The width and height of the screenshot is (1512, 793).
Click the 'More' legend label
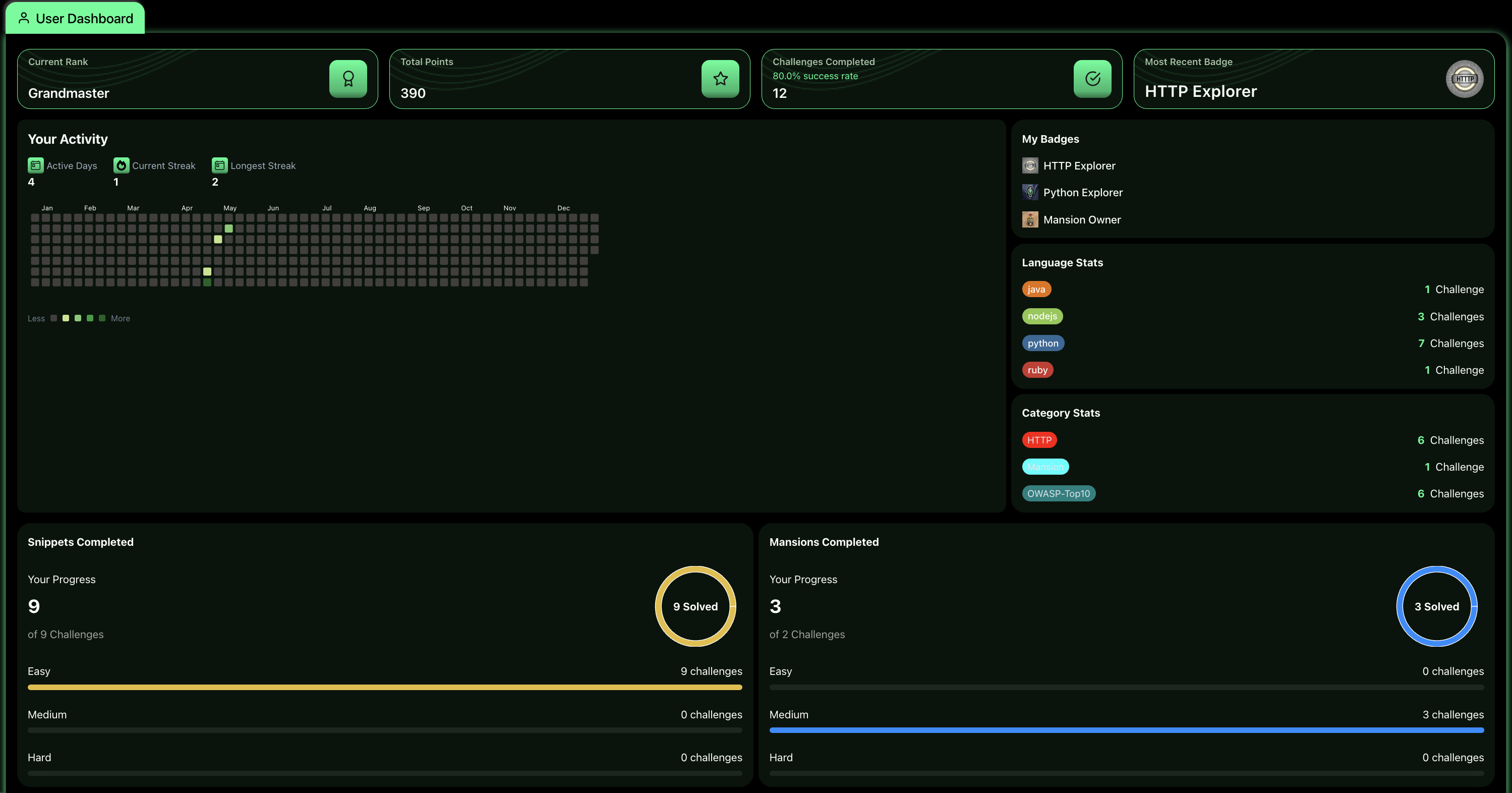pyautogui.click(x=121, y=319)
